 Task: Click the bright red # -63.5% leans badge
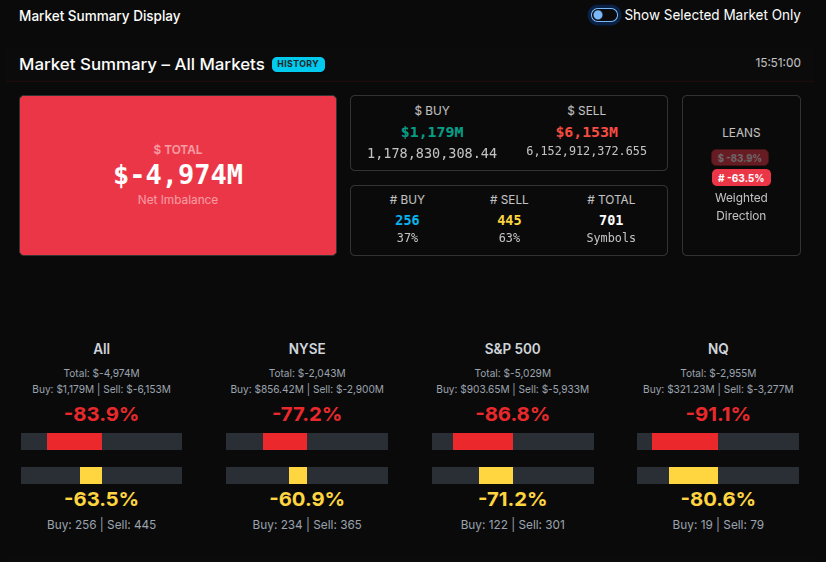740,178
